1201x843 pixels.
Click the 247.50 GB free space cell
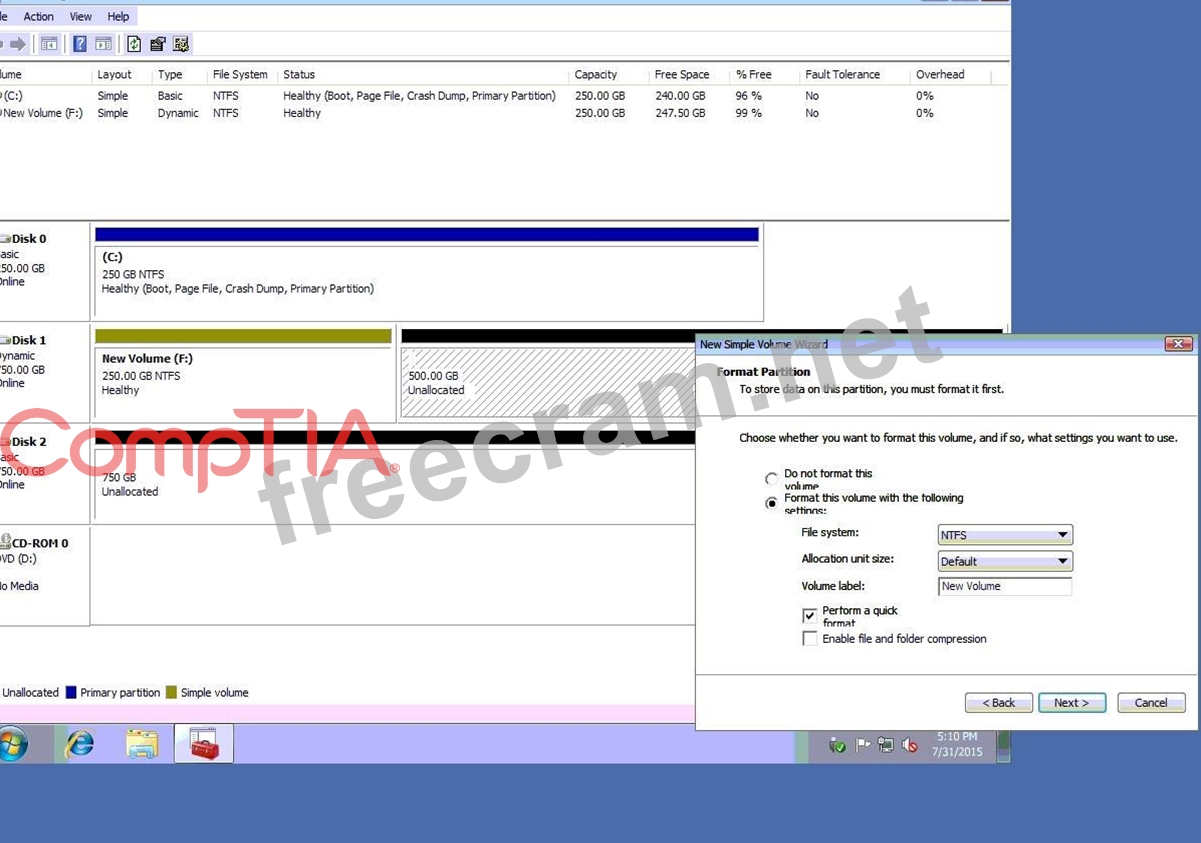coord(680,114)
